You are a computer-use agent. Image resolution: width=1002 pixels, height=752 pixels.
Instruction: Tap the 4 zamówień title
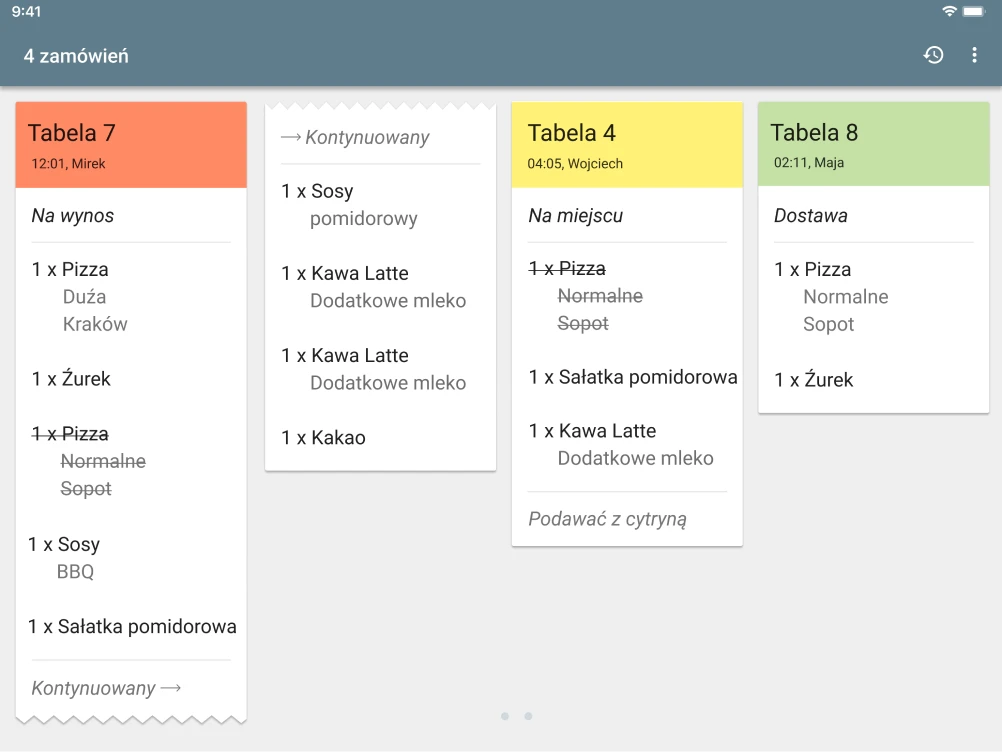coord(76,56)
